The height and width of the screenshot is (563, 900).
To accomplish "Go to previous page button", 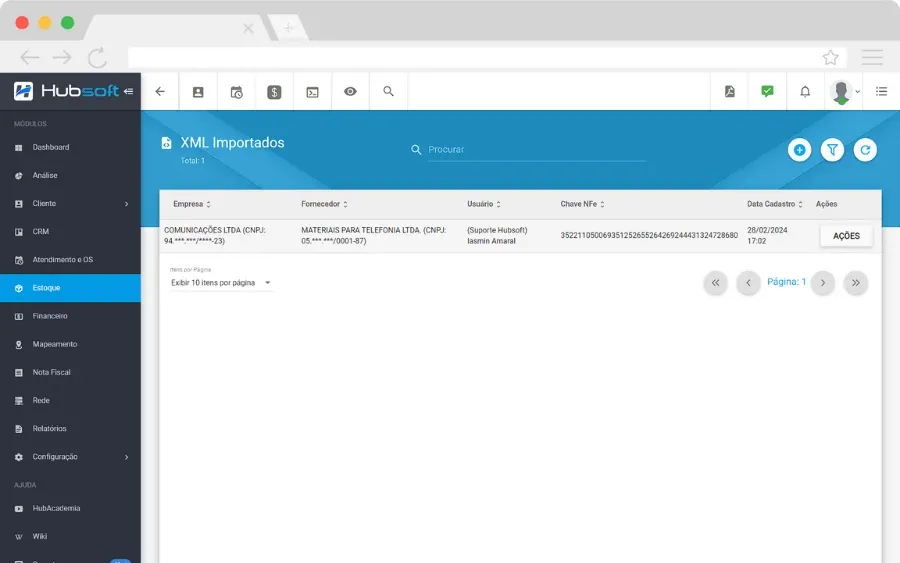I will tap(748, 282).
